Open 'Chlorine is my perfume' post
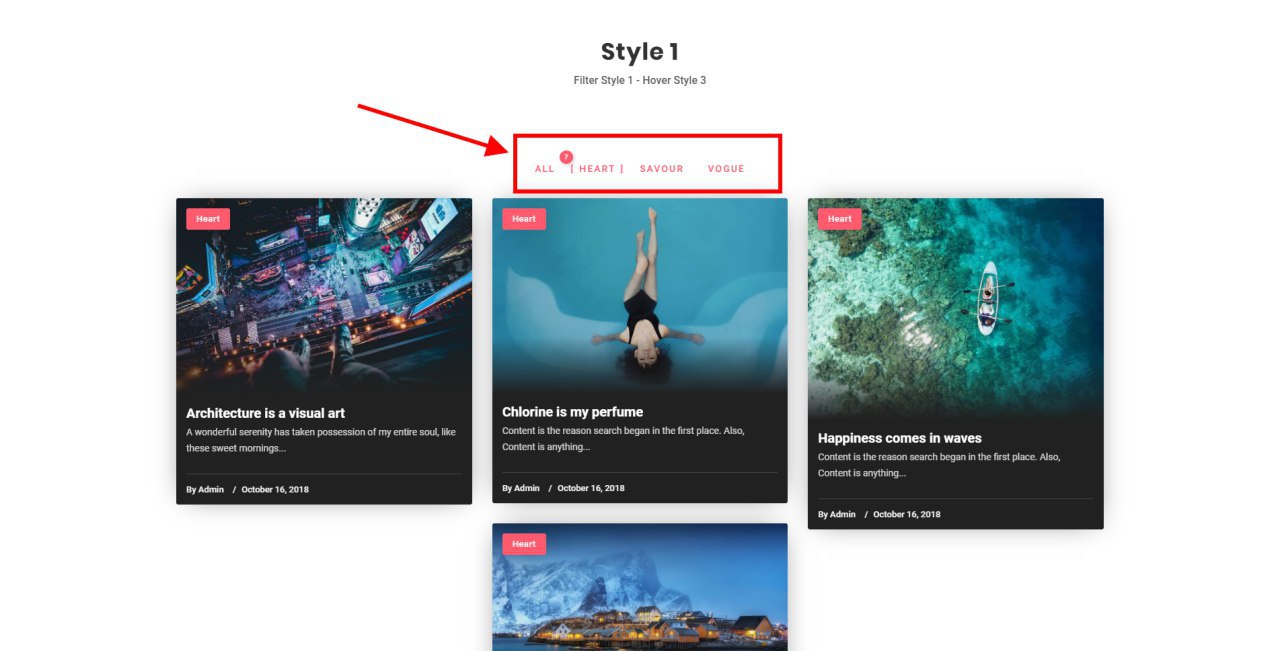The width and height of the screenshot is (1280, 651). pyautogui.click(x=572, y=412)
